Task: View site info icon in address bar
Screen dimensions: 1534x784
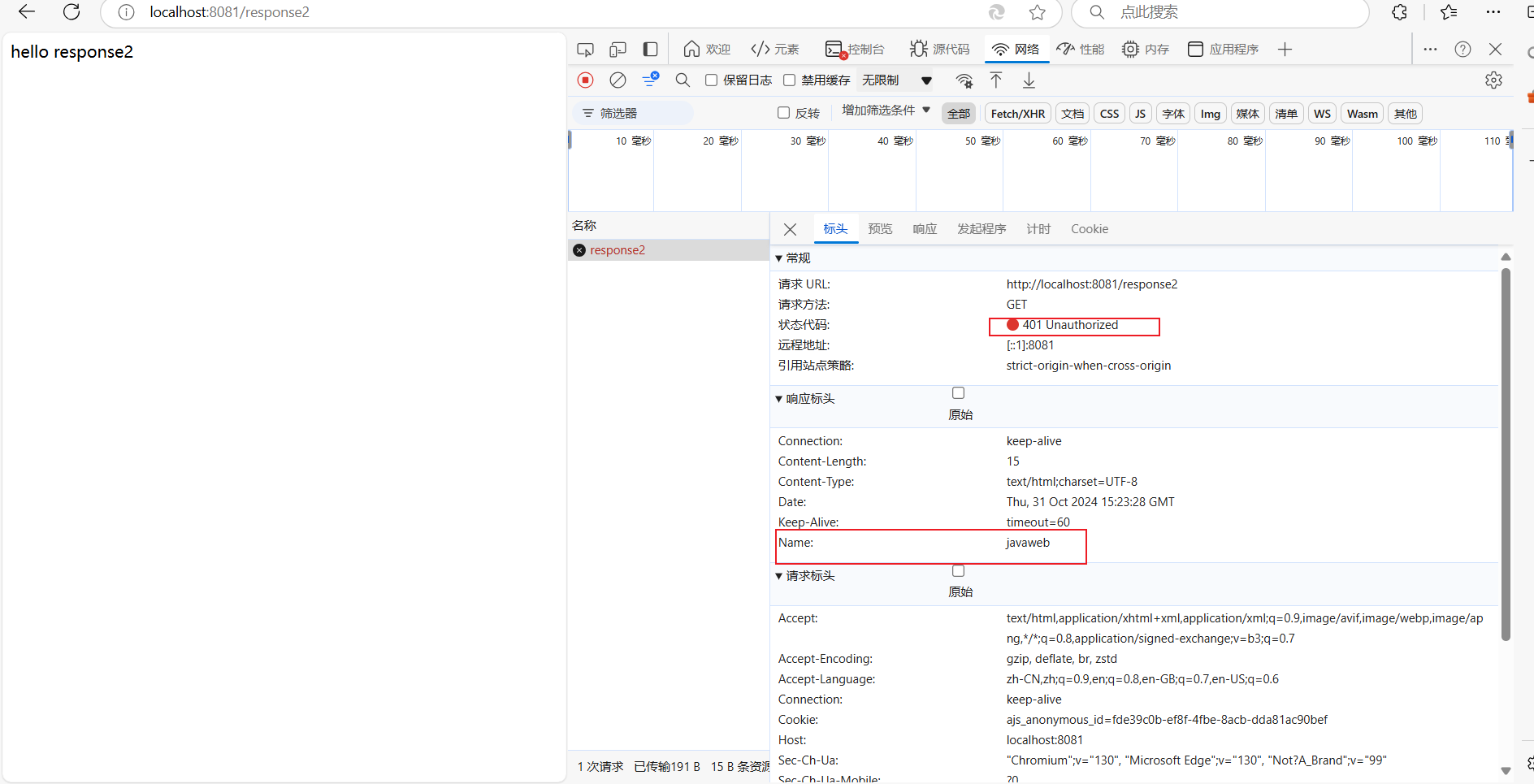Action: (126, 12)
